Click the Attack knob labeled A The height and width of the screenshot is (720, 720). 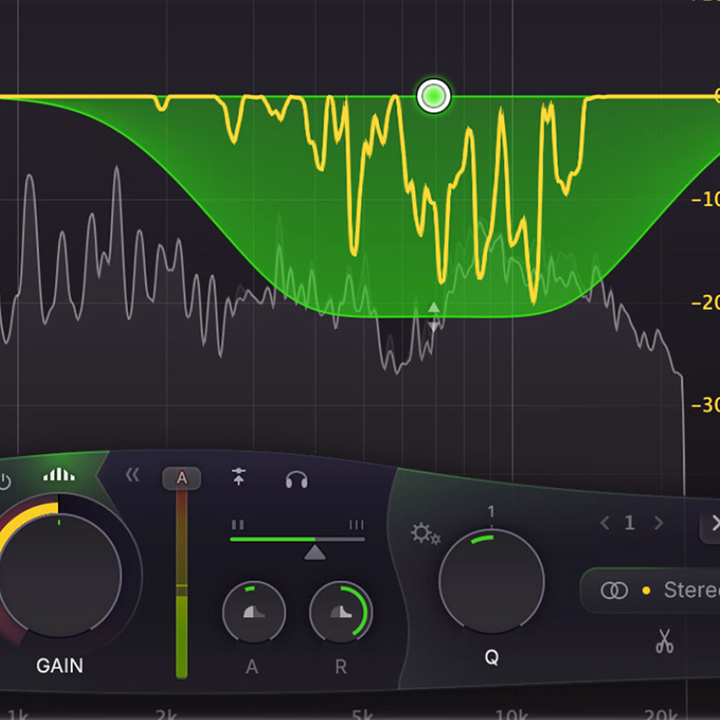pos(253,612)
